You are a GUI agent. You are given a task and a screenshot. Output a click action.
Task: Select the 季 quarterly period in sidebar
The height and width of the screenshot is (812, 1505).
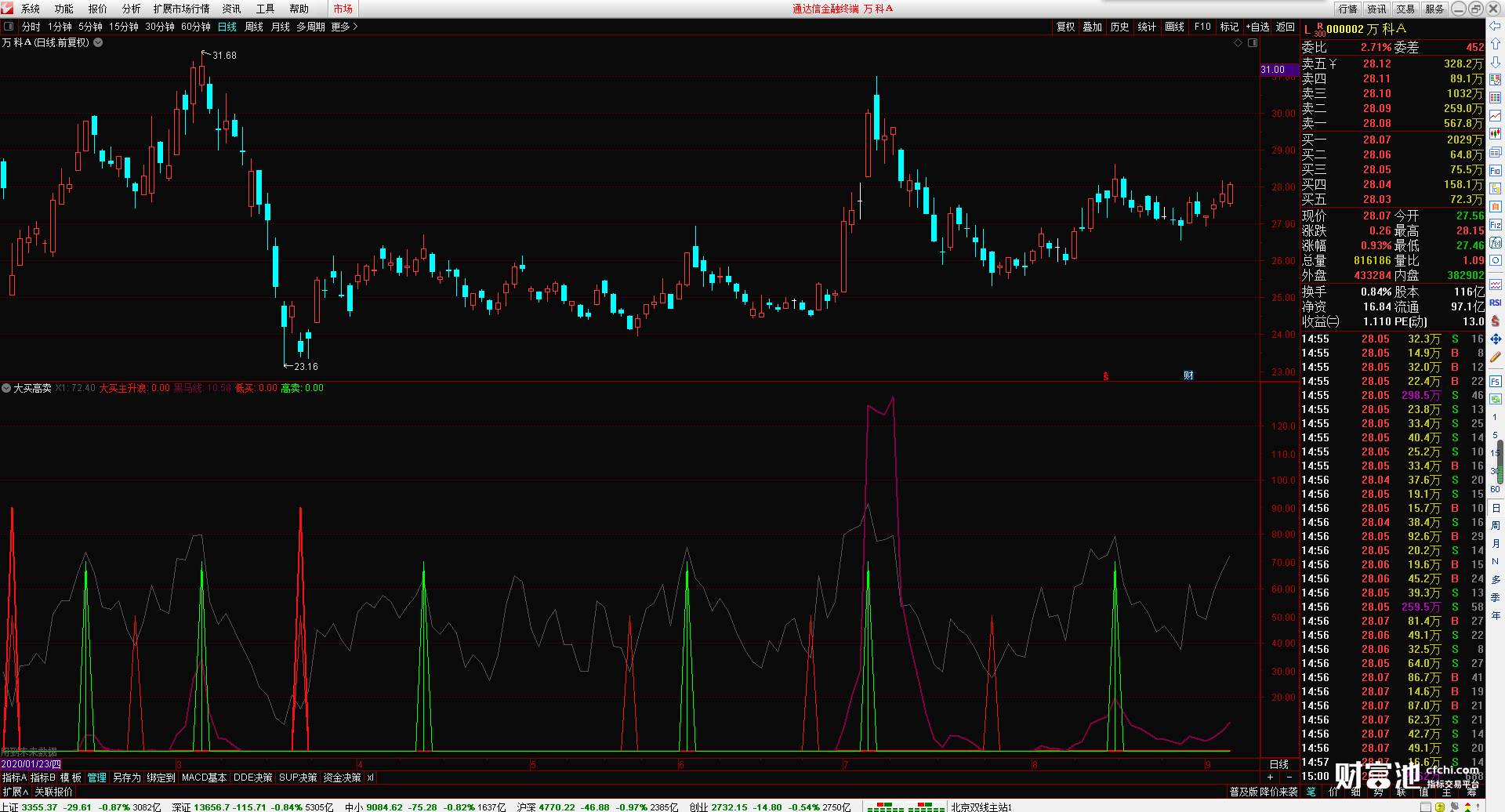click(1496, 598)
